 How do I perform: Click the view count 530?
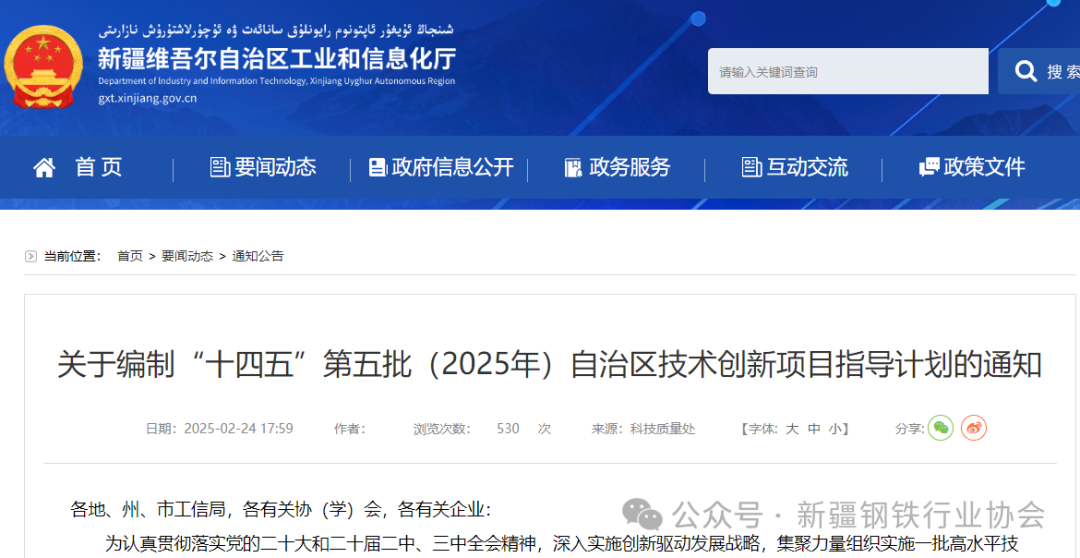(508, 428)
